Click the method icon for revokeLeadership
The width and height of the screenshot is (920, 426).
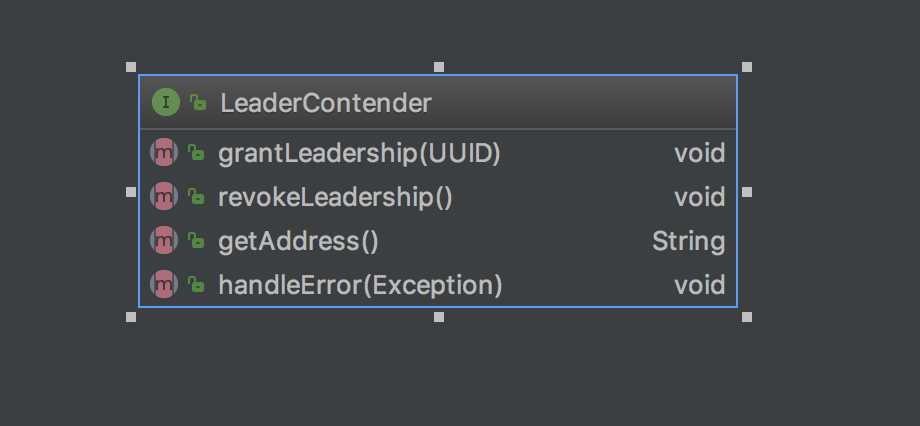[164, 197]
